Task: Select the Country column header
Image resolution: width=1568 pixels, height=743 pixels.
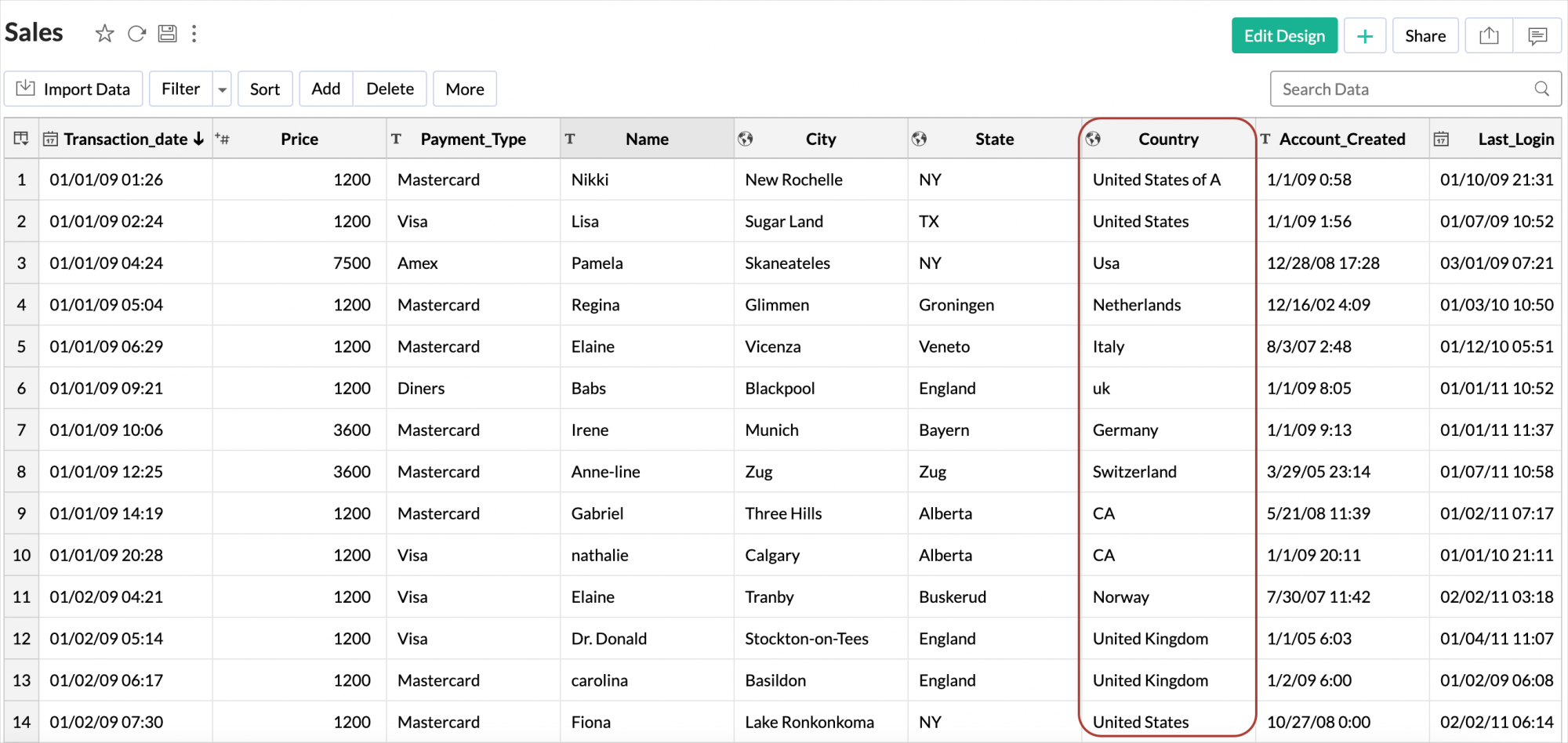Action: coord(1167,139)
